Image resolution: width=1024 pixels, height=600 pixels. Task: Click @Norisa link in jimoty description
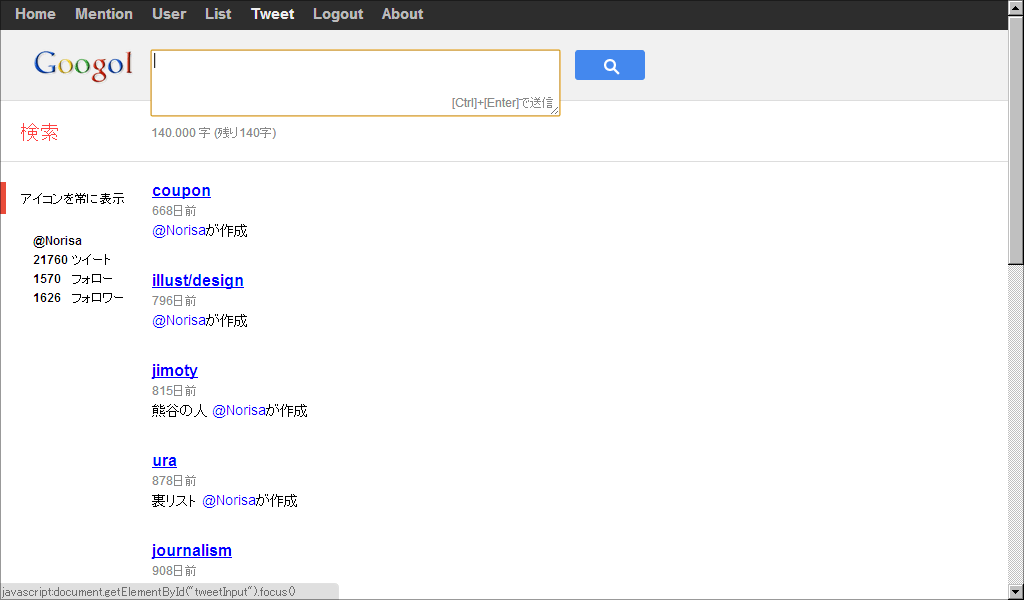click(x=239, y=411)
